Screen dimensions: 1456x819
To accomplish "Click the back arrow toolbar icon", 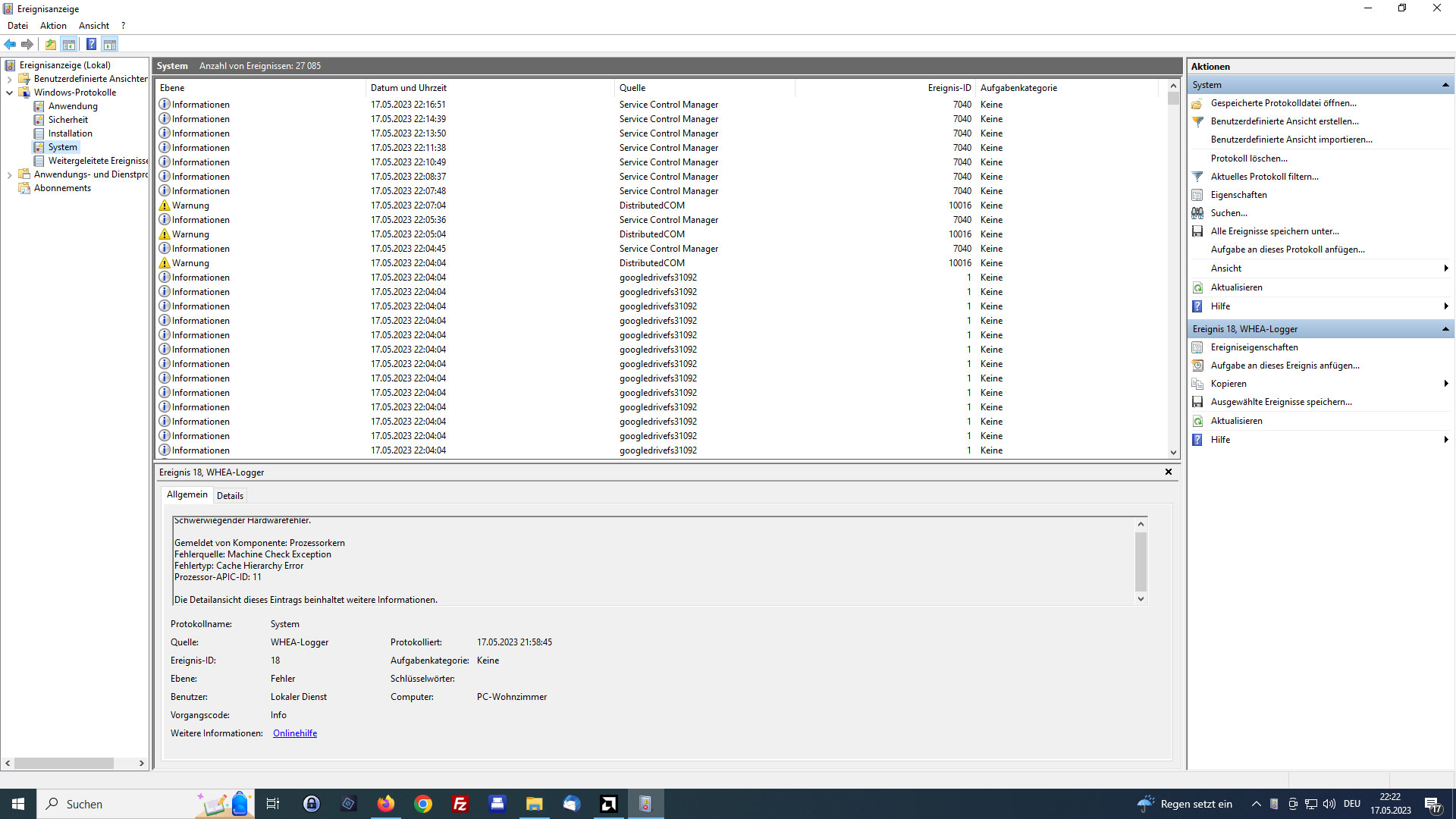I will (10, 44).
